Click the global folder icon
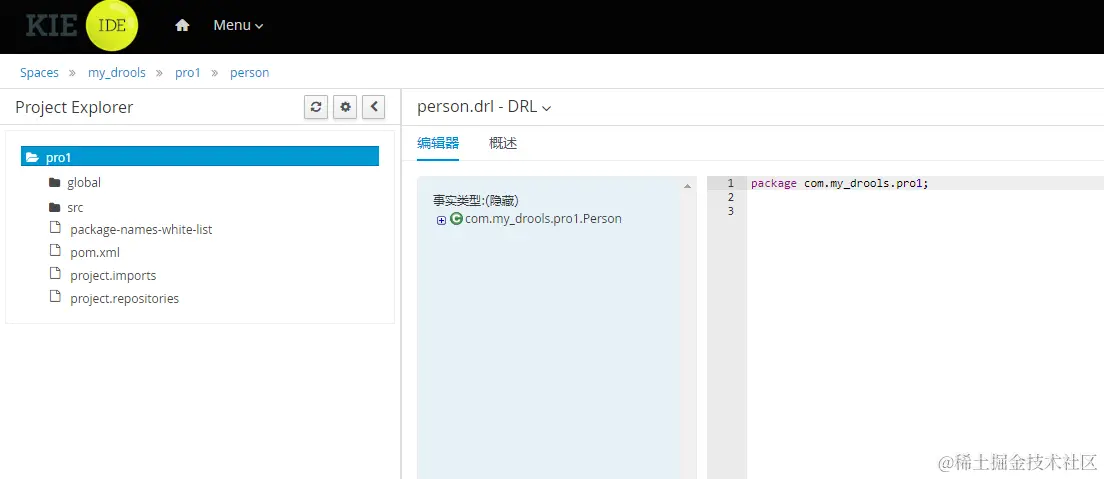 [54, 182]
